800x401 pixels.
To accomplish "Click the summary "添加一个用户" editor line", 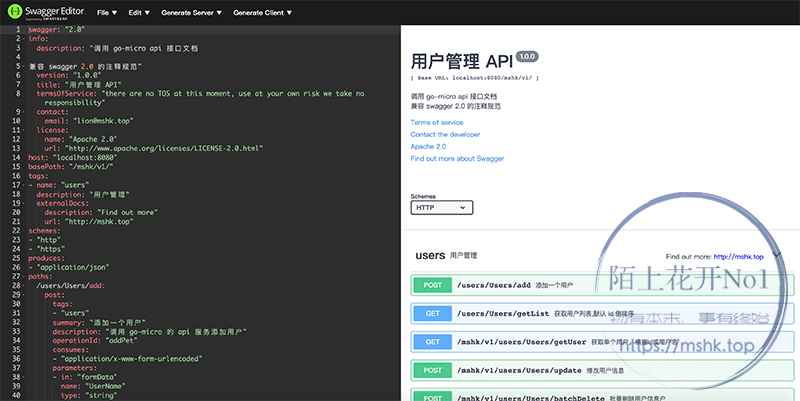I will 99,322.
